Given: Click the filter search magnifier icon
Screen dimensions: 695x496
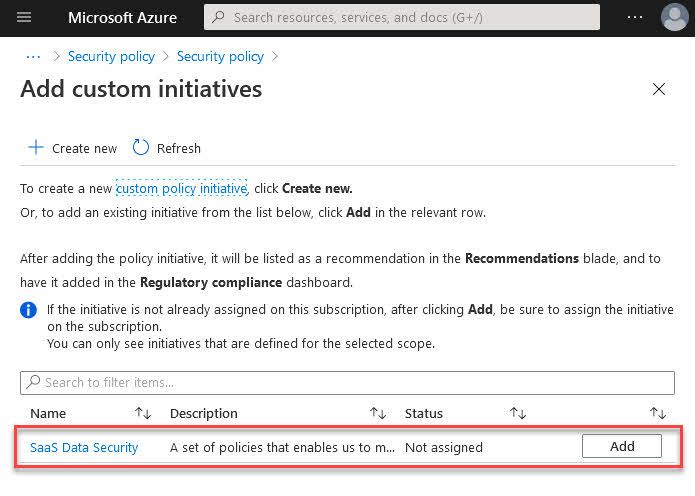Looking at the screenshot, I should click(x=33, y=382).
